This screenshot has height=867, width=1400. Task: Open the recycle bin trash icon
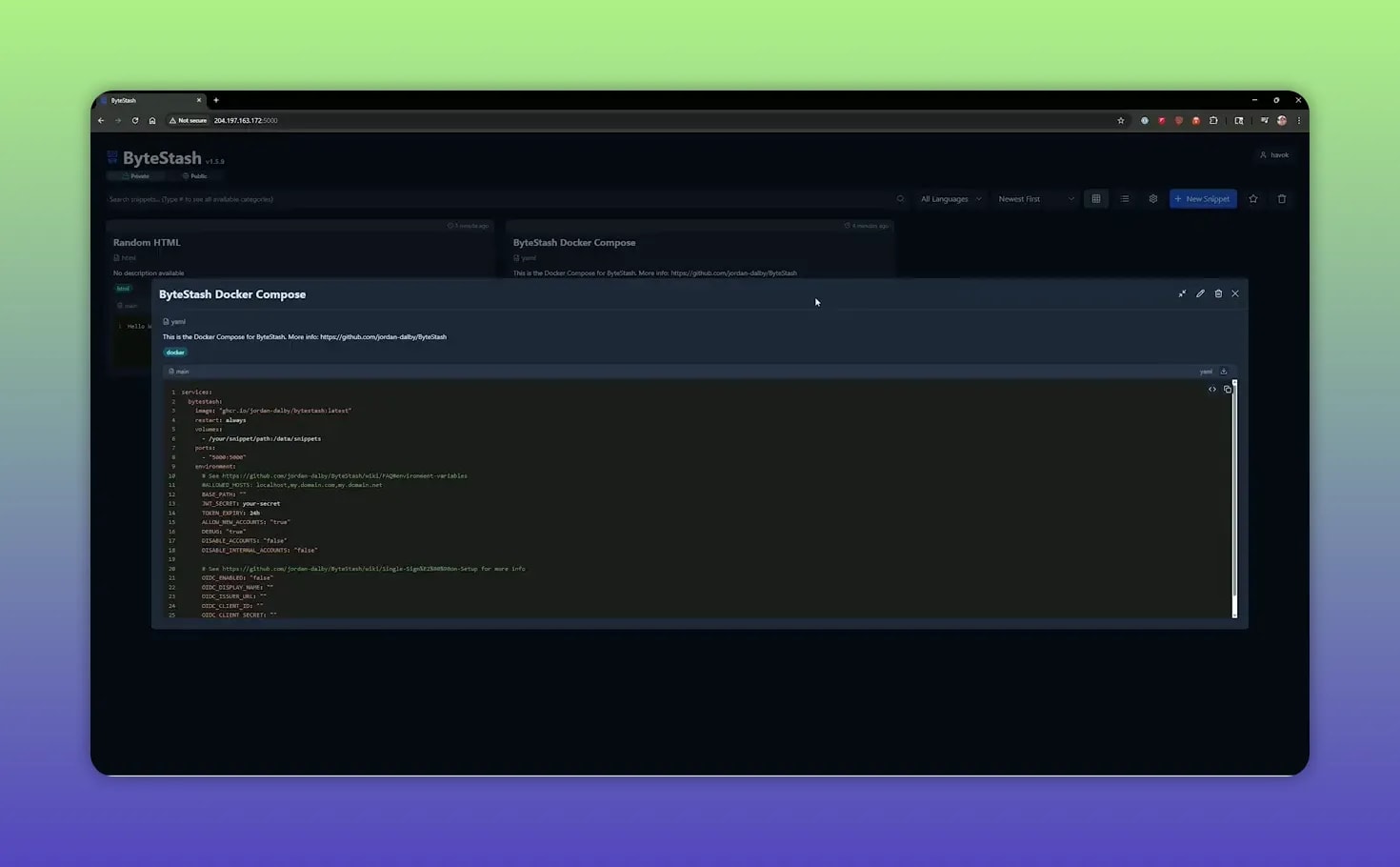tap(1282, 199)
